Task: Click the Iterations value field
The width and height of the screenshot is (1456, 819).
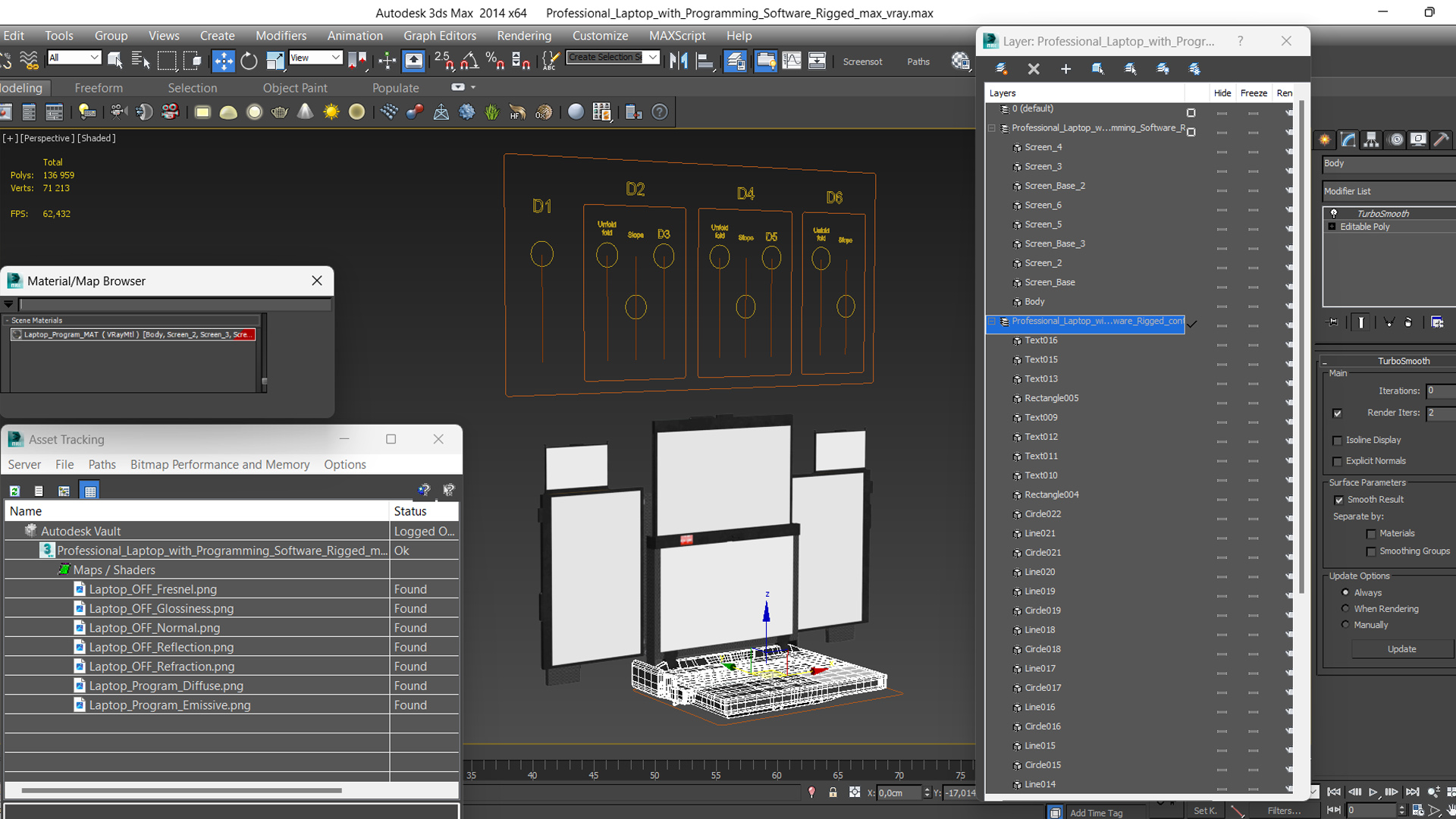Action: (x=1440, y=391)
